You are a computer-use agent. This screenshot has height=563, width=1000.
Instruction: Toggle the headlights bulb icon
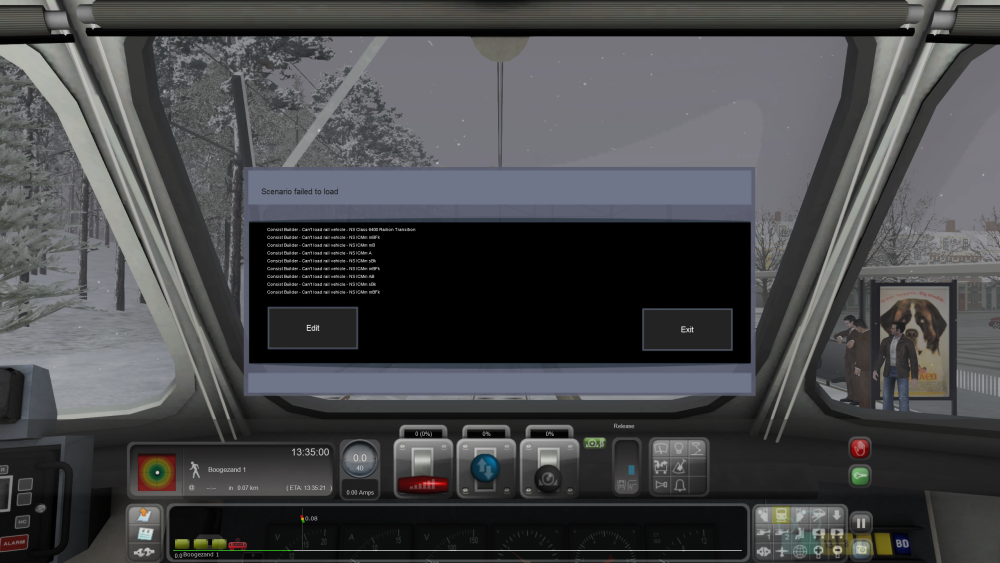click(679, 449)
